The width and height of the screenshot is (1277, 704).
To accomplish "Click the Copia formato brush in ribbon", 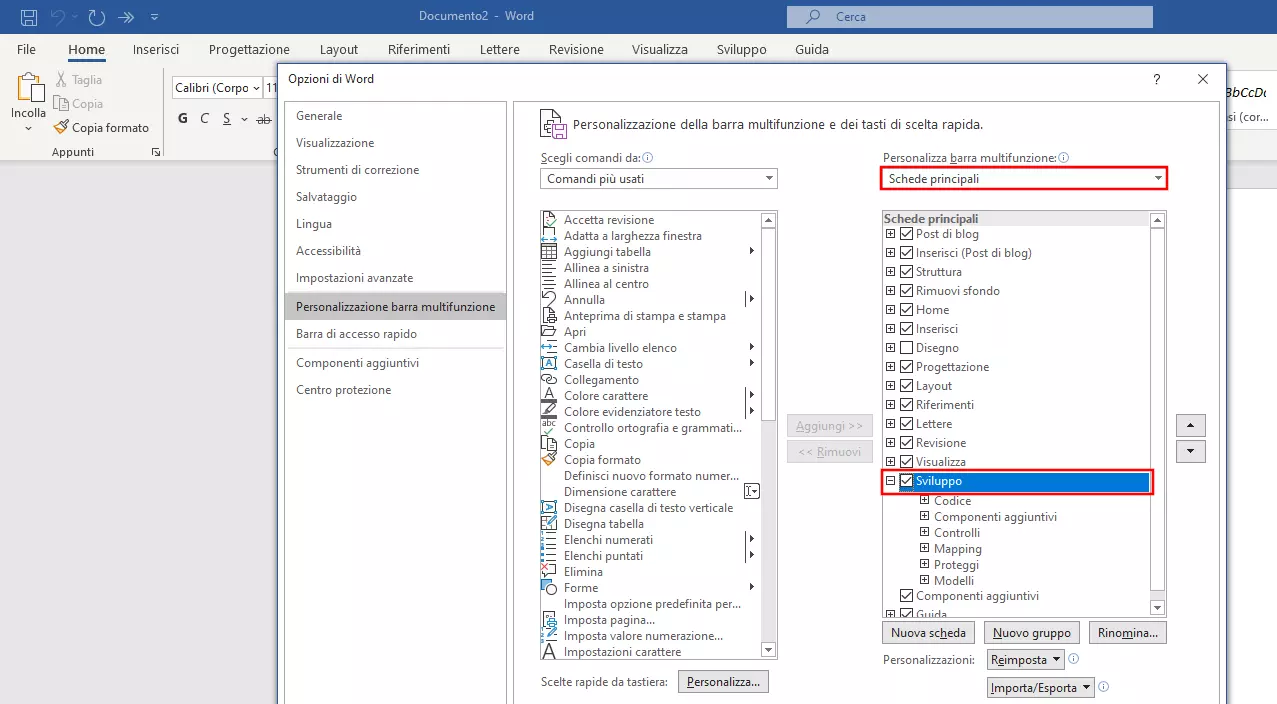I will coord(61,127).
